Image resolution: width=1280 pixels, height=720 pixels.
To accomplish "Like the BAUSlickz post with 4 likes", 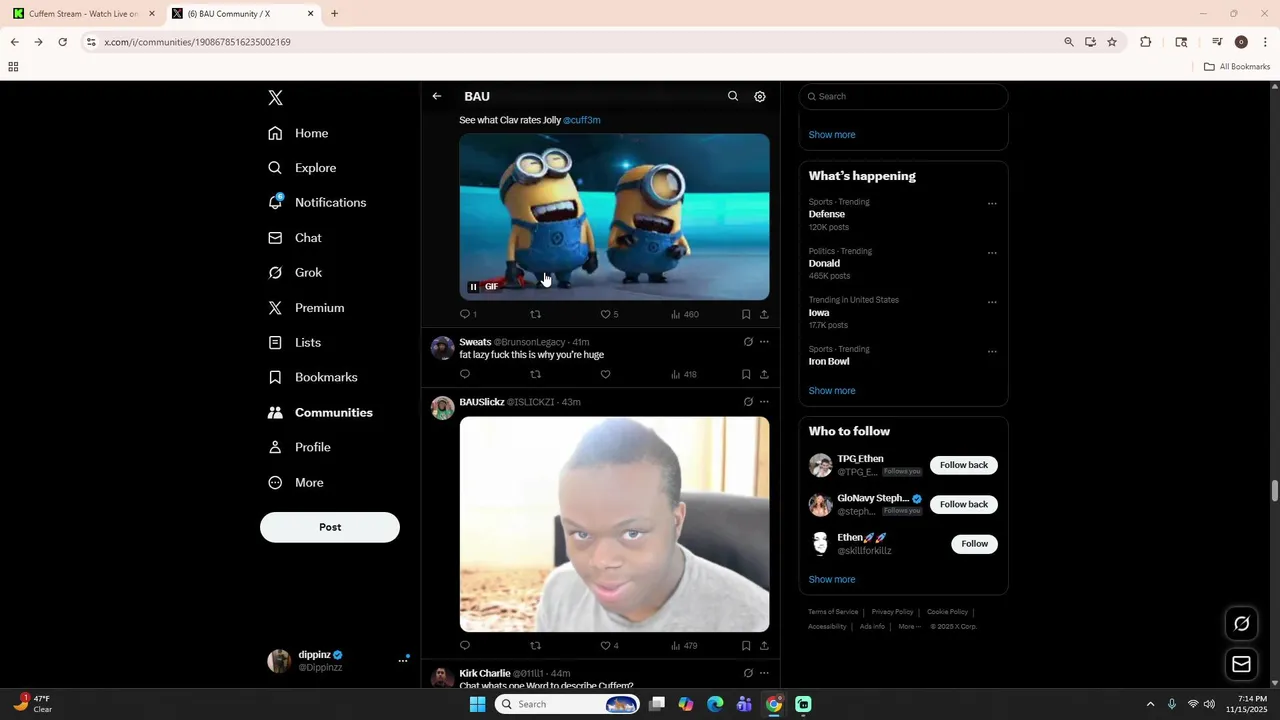I will point(609,646).
